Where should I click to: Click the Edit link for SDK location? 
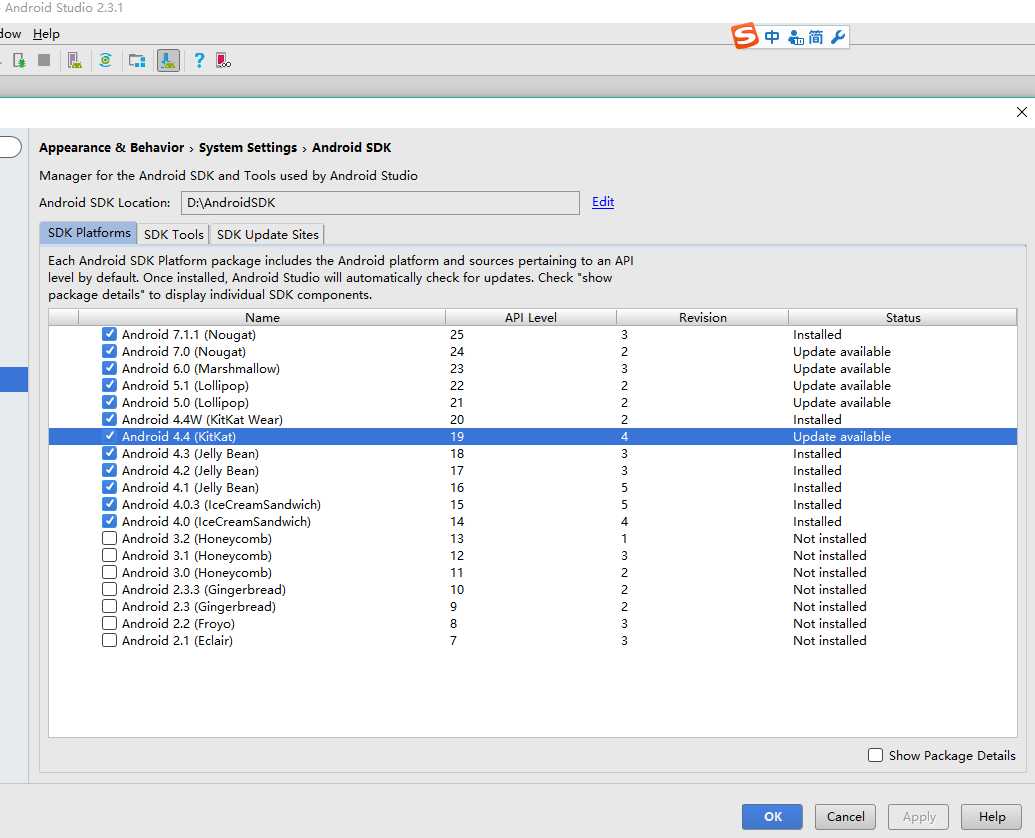click(x=603, y=202)
